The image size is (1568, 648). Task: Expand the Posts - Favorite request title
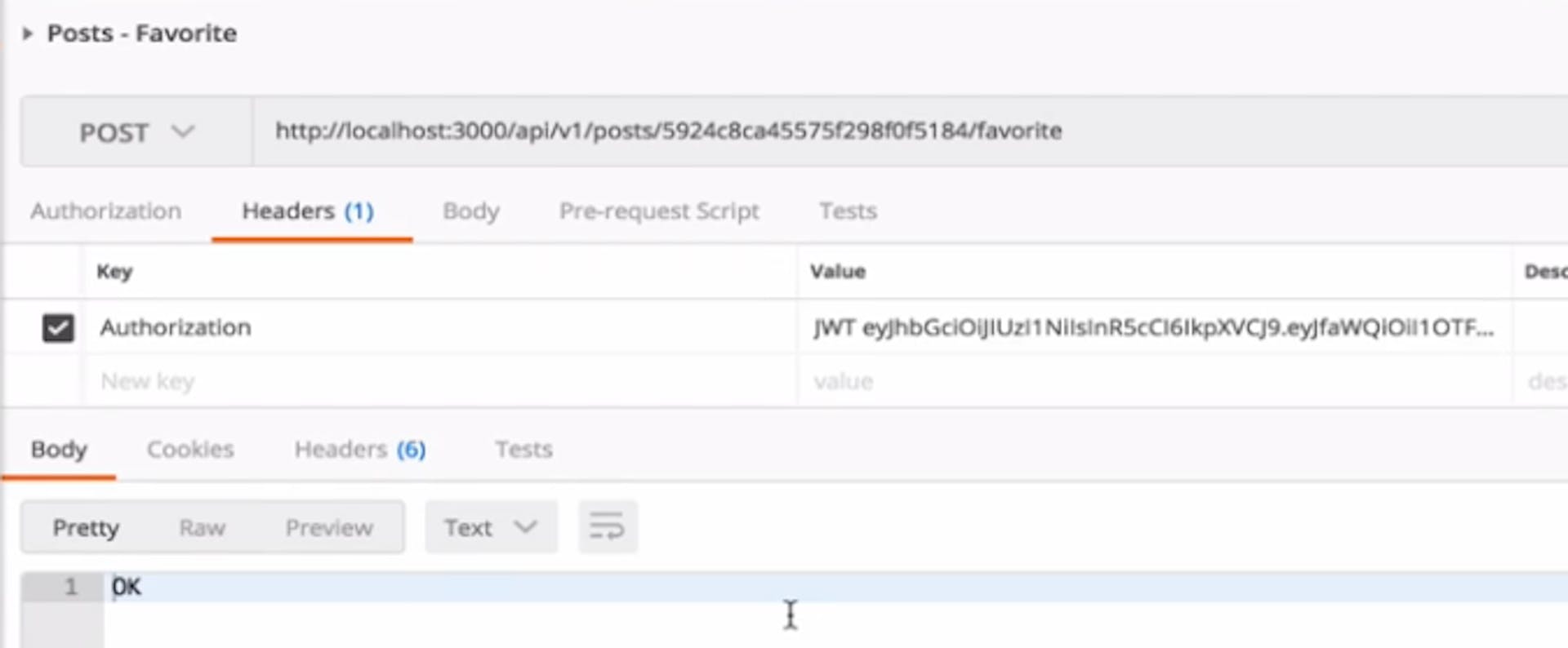(x=28, y=33)
